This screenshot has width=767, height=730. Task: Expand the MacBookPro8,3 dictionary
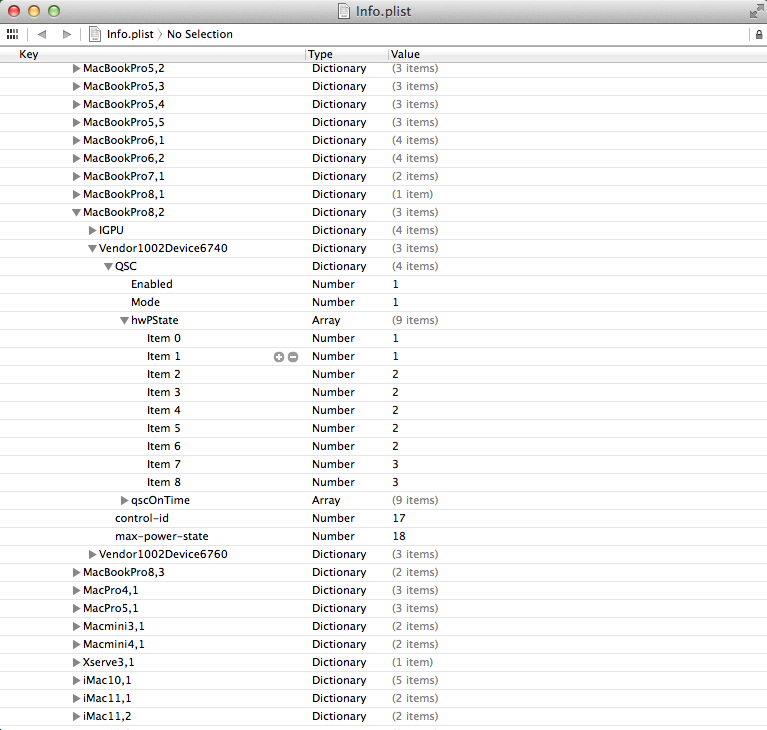(x=76, y=572)
